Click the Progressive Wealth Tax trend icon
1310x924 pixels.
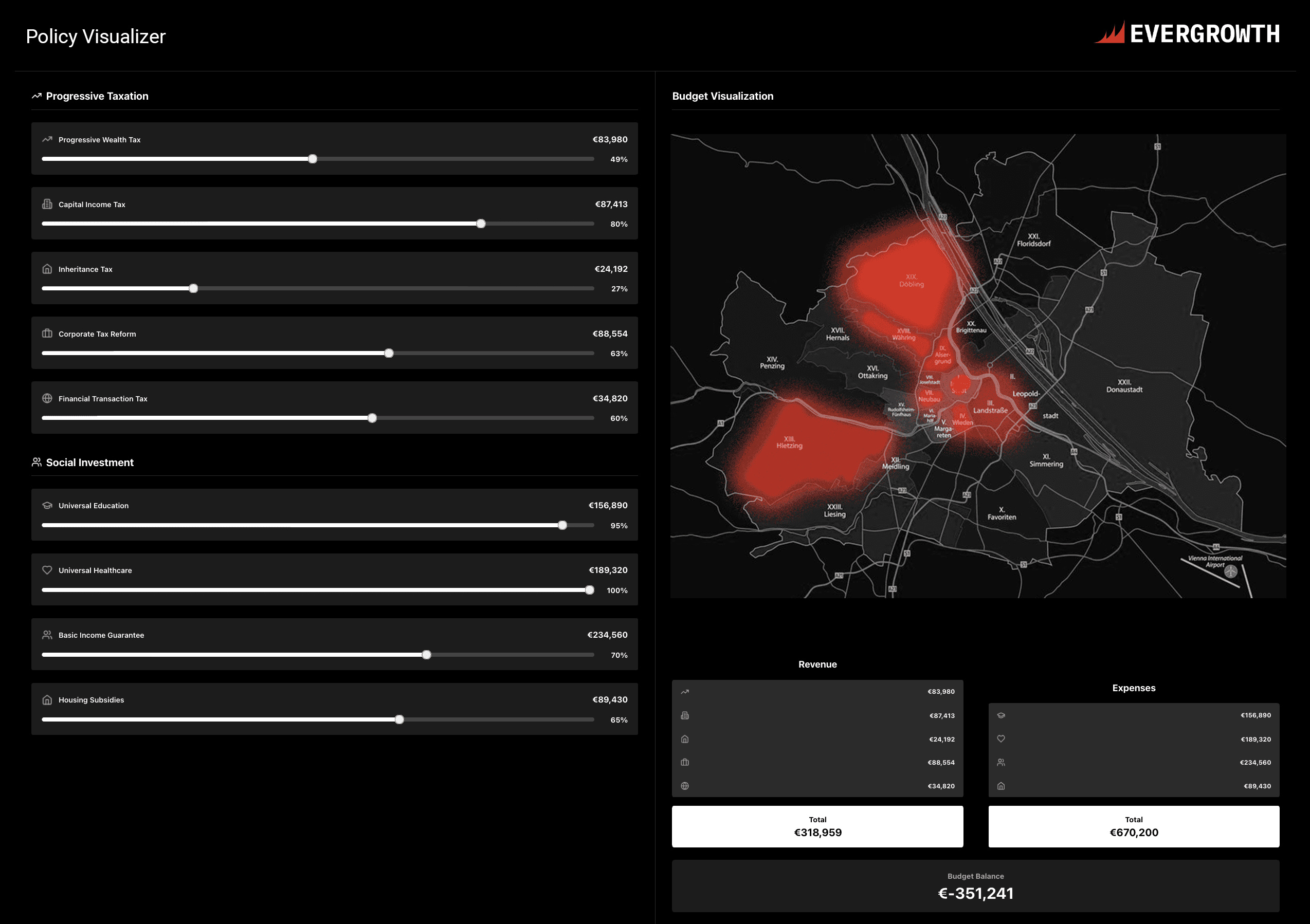click(x=47, y=139)
